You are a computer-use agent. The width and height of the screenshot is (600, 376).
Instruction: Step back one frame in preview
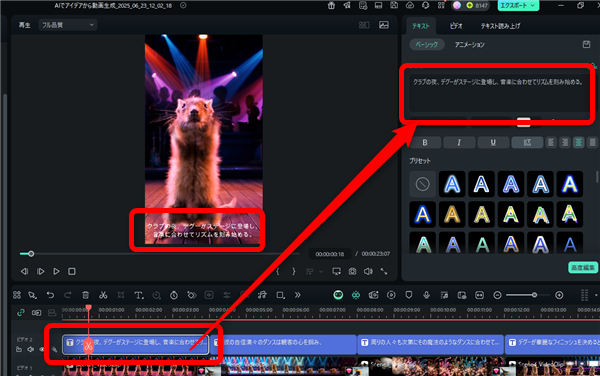point(24,271)
